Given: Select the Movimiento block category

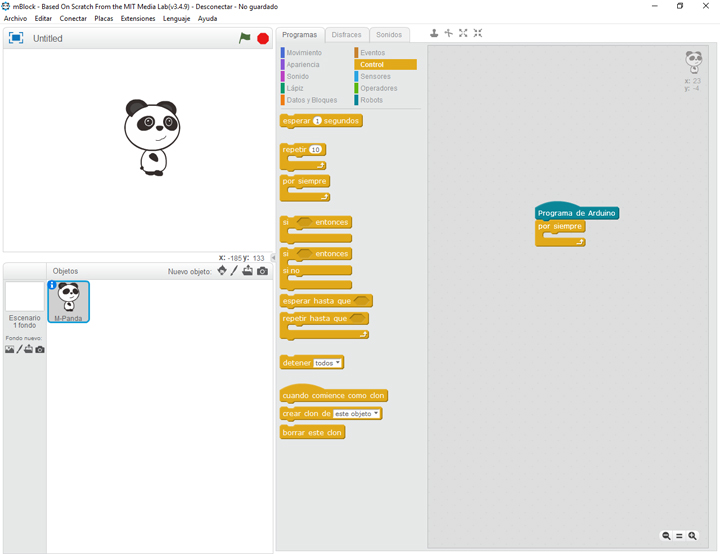Looking at the screenshot, I should click(303, 52).
